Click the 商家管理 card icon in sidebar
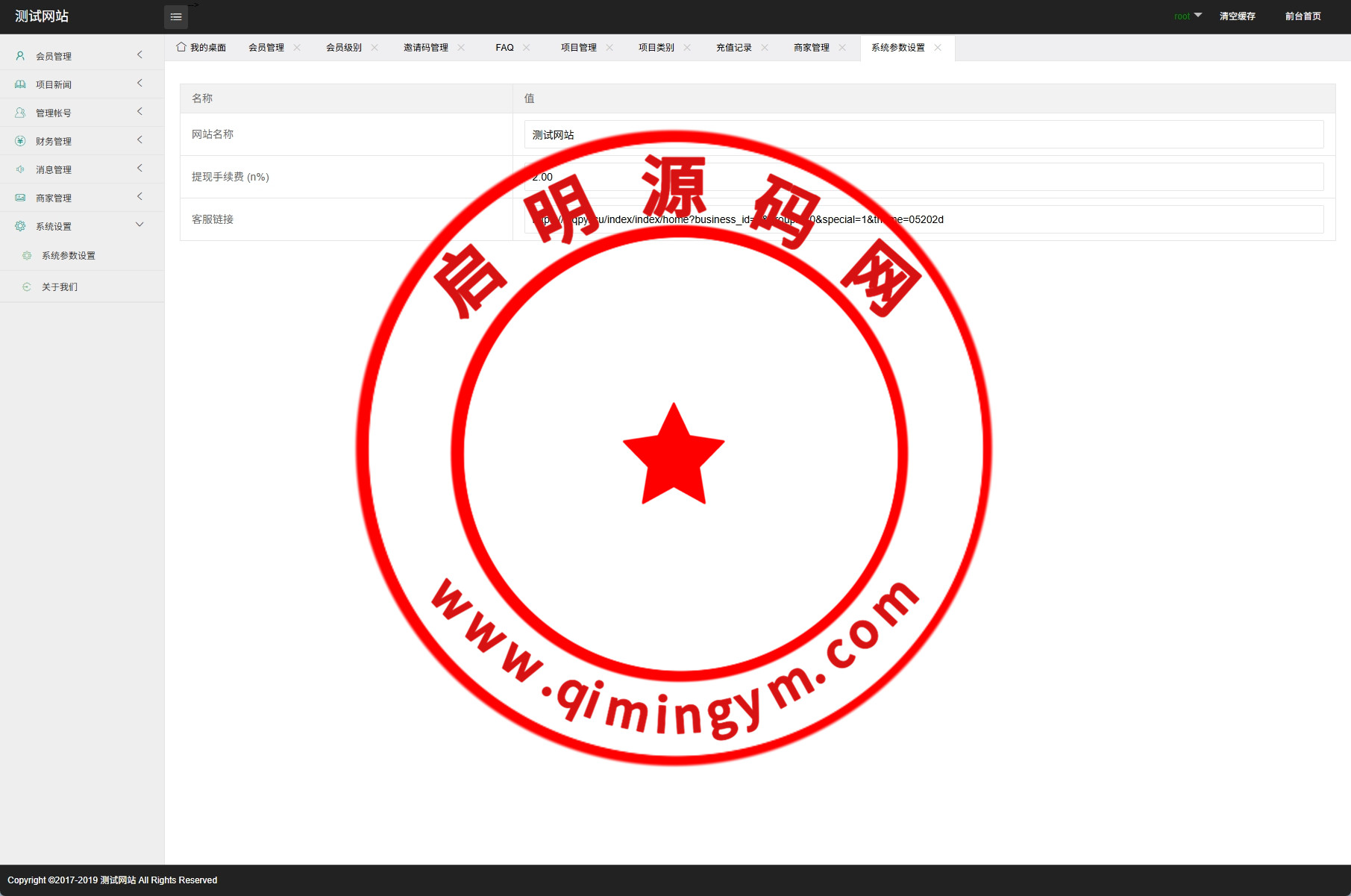 [20, 198]
